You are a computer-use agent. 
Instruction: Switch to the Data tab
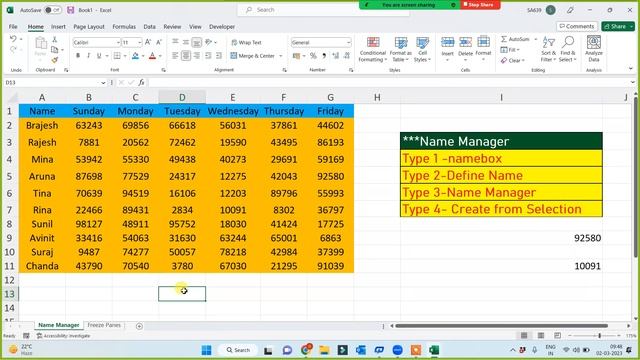point(149,27)
